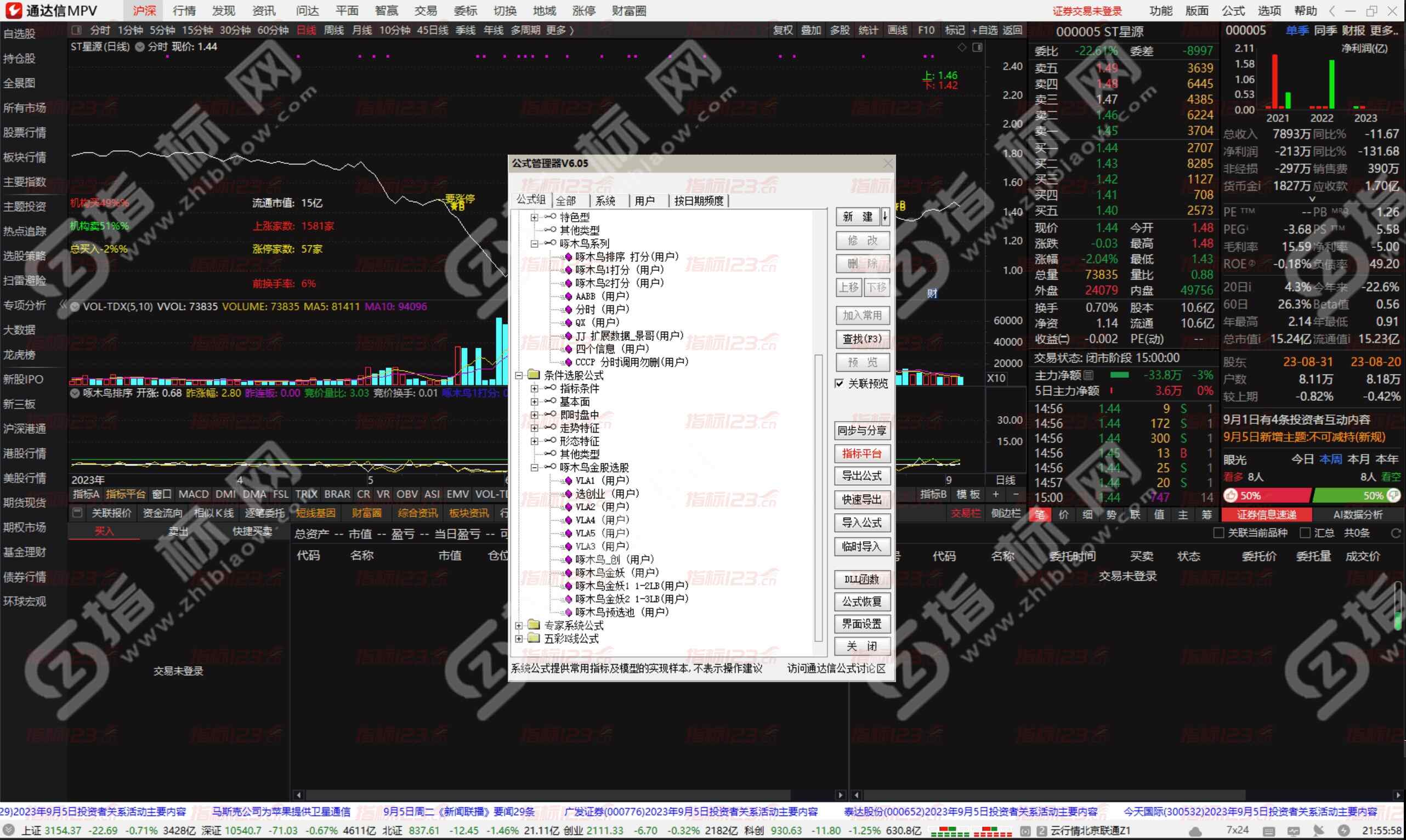Click the satellite dish status icon

point(1318,831)
